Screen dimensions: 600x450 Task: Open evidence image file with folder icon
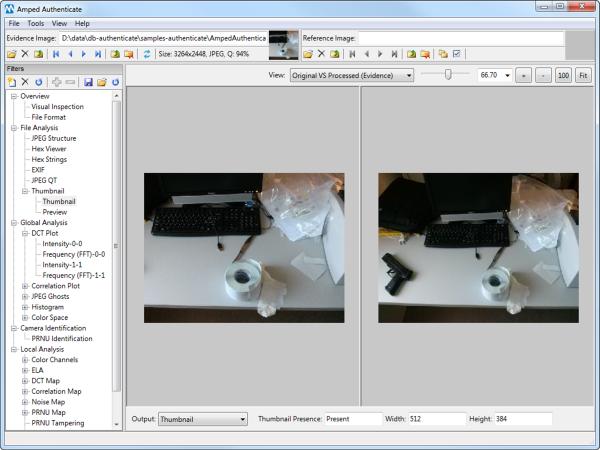pyautogui.click(x=11, y=53)
